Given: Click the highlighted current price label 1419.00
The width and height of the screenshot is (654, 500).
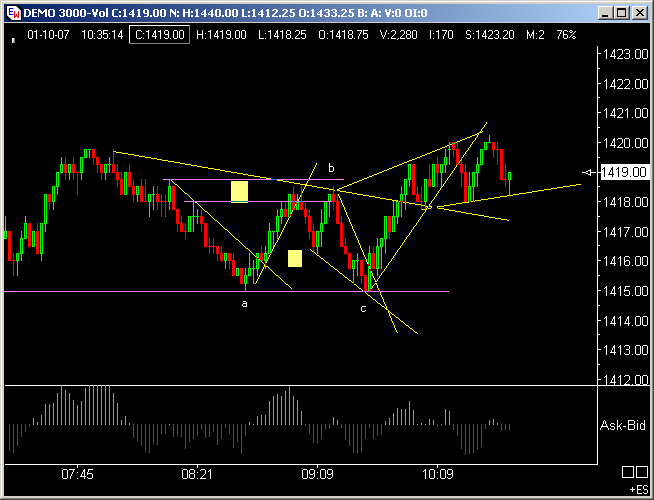Looking at the screenshot, I should (624, 172).
